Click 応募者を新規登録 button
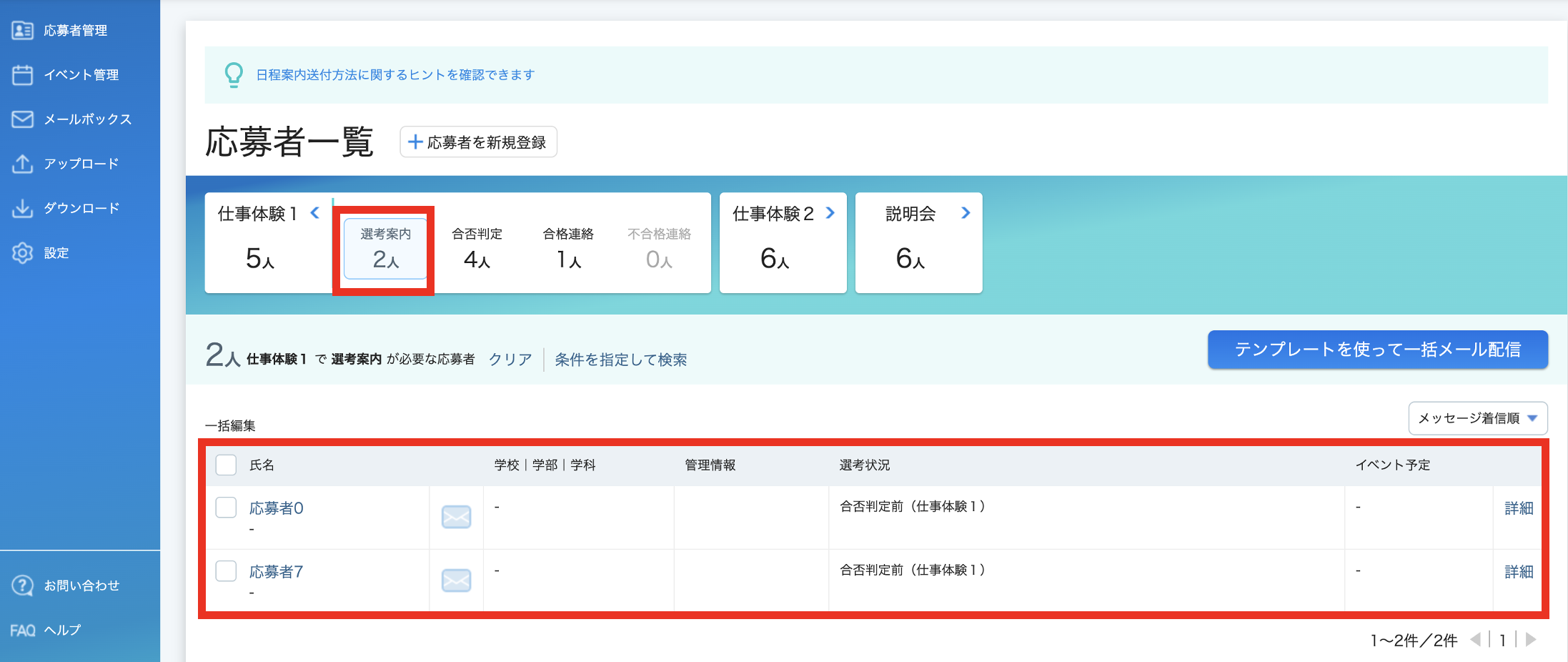Image resolution: width=1568 pixels, height=662 pixels. (478, 142)
